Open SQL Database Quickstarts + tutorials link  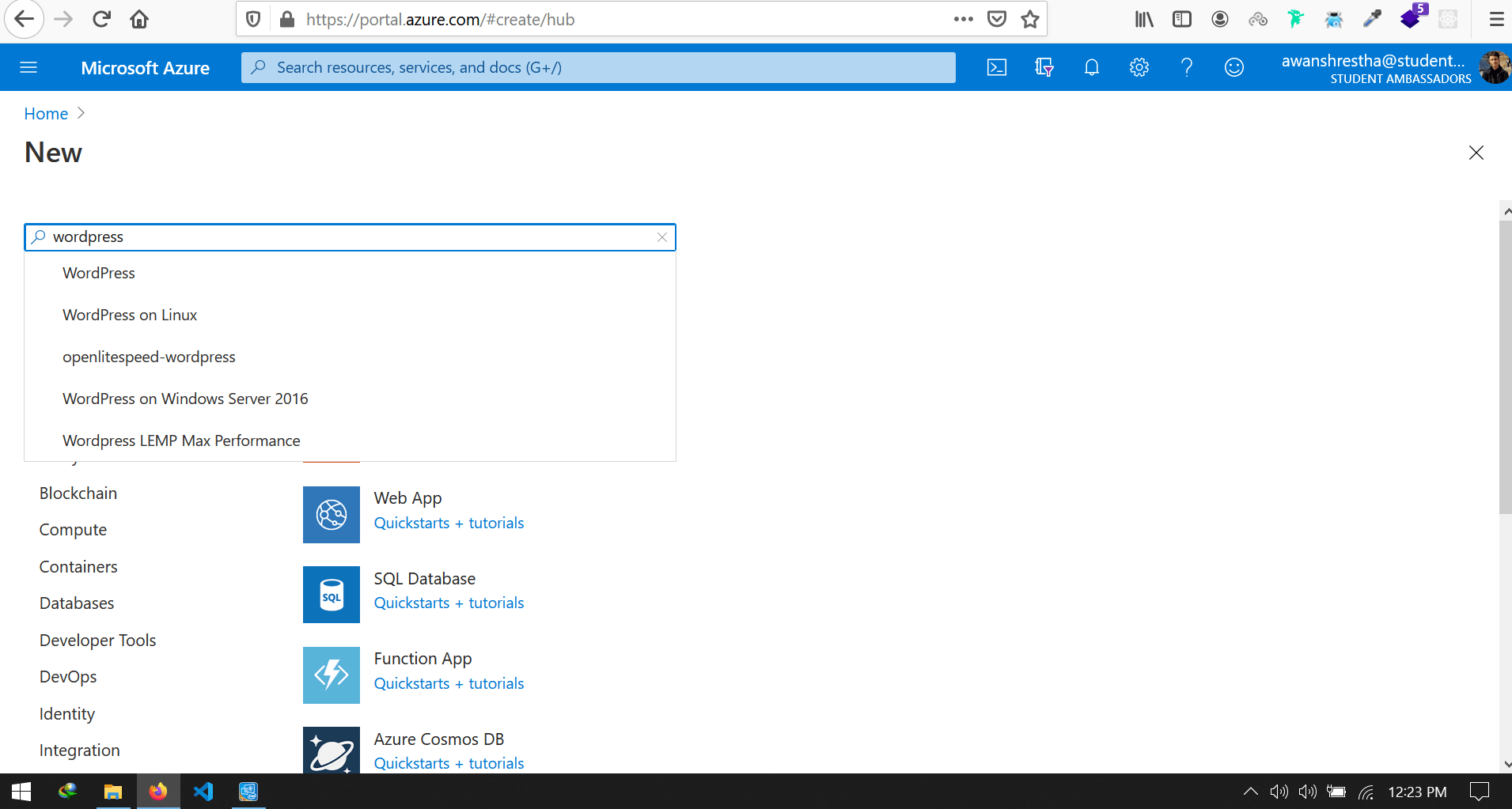pyautogui.click(x=449, y=602)
